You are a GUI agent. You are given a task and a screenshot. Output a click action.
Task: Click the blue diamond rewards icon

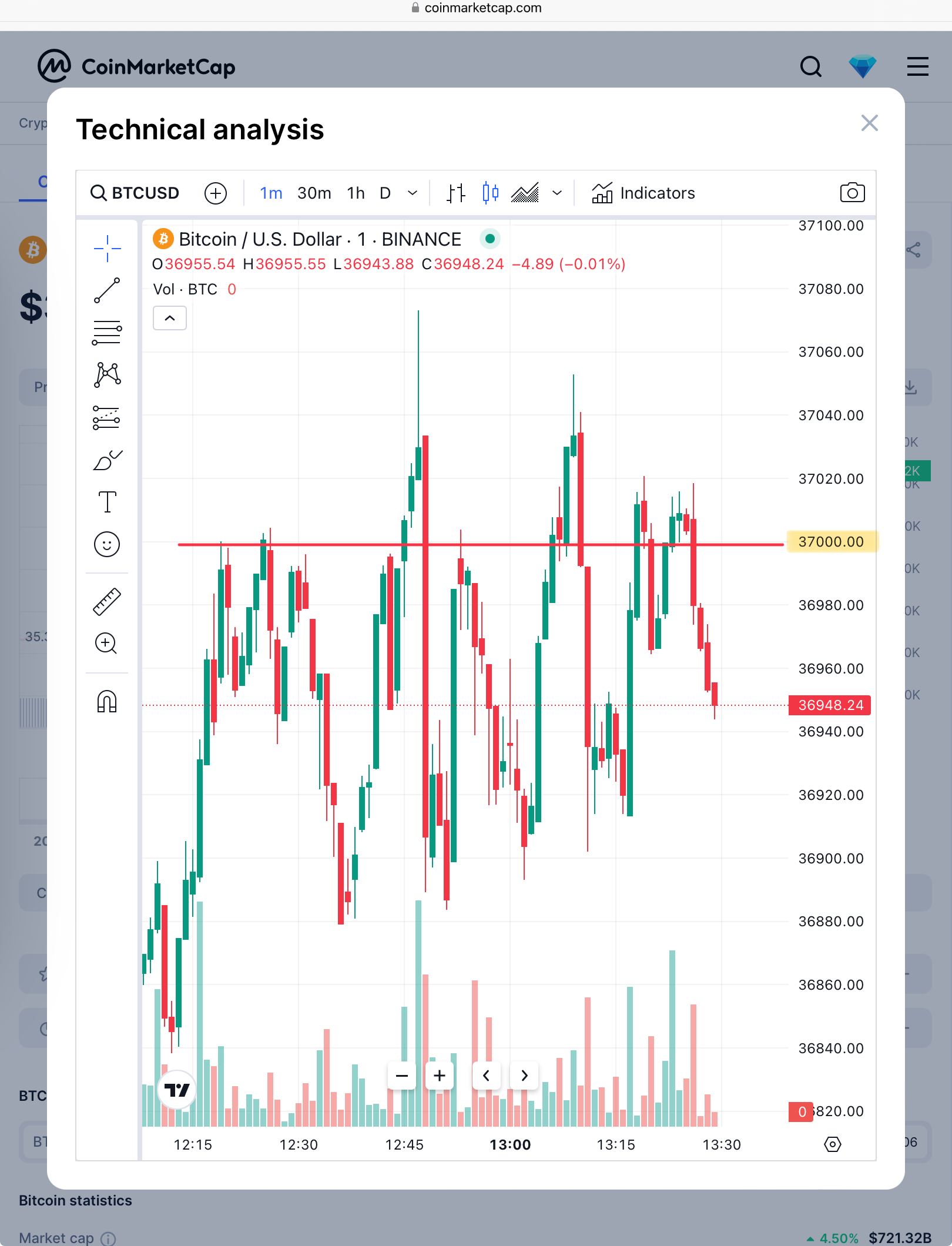863,66
